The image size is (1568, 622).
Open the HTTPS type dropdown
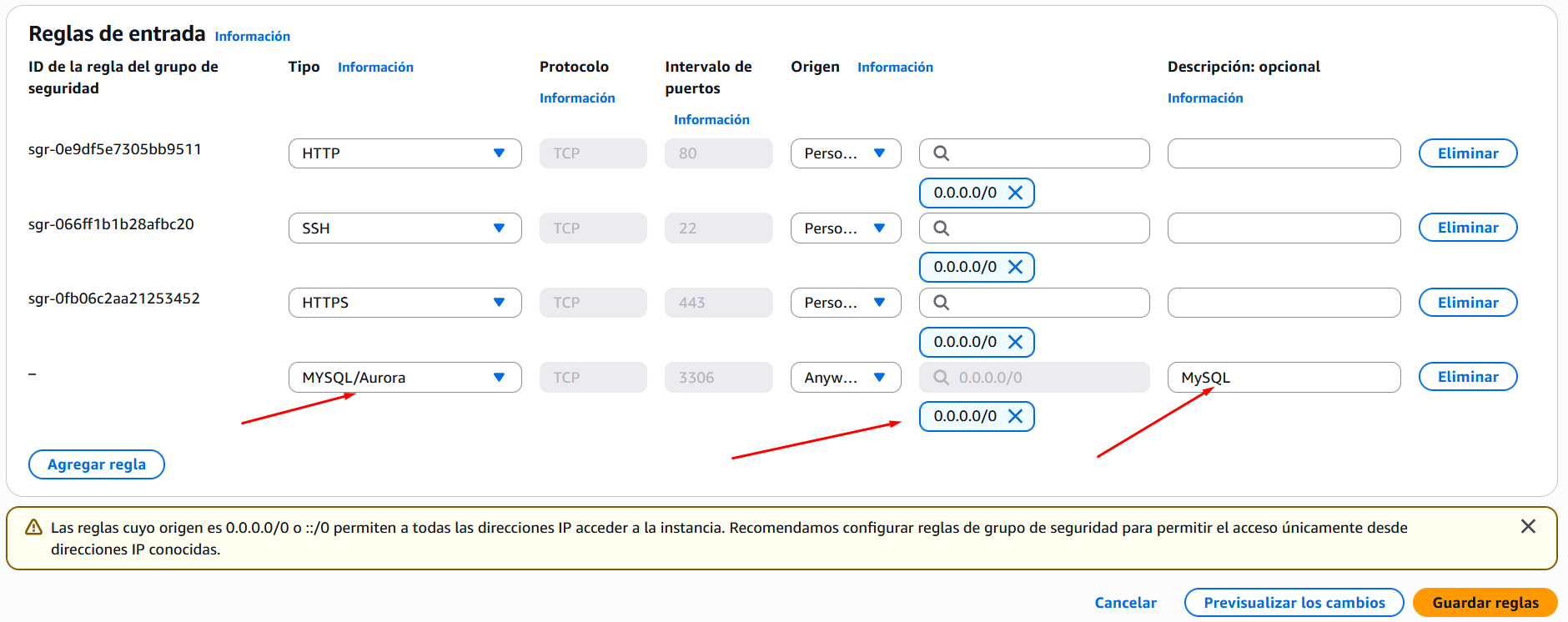click(x=405, y=303)
